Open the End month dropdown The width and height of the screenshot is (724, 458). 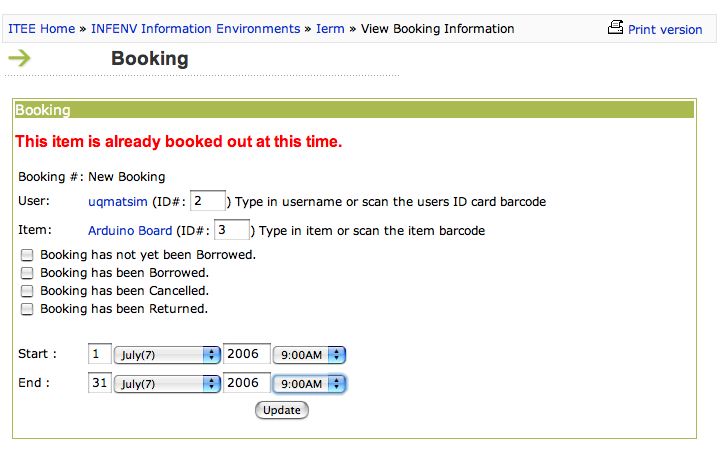pos(167,384)
